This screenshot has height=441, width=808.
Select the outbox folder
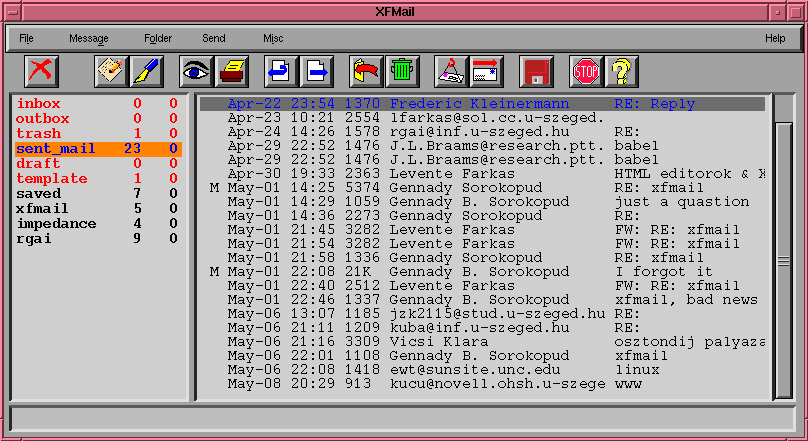coord(98,118)
